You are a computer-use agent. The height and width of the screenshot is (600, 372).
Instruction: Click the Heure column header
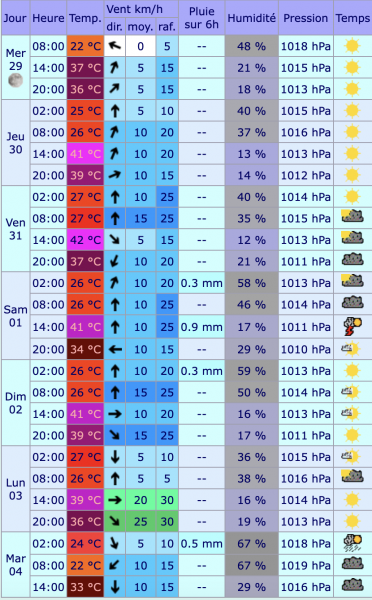tap(48, 18)
